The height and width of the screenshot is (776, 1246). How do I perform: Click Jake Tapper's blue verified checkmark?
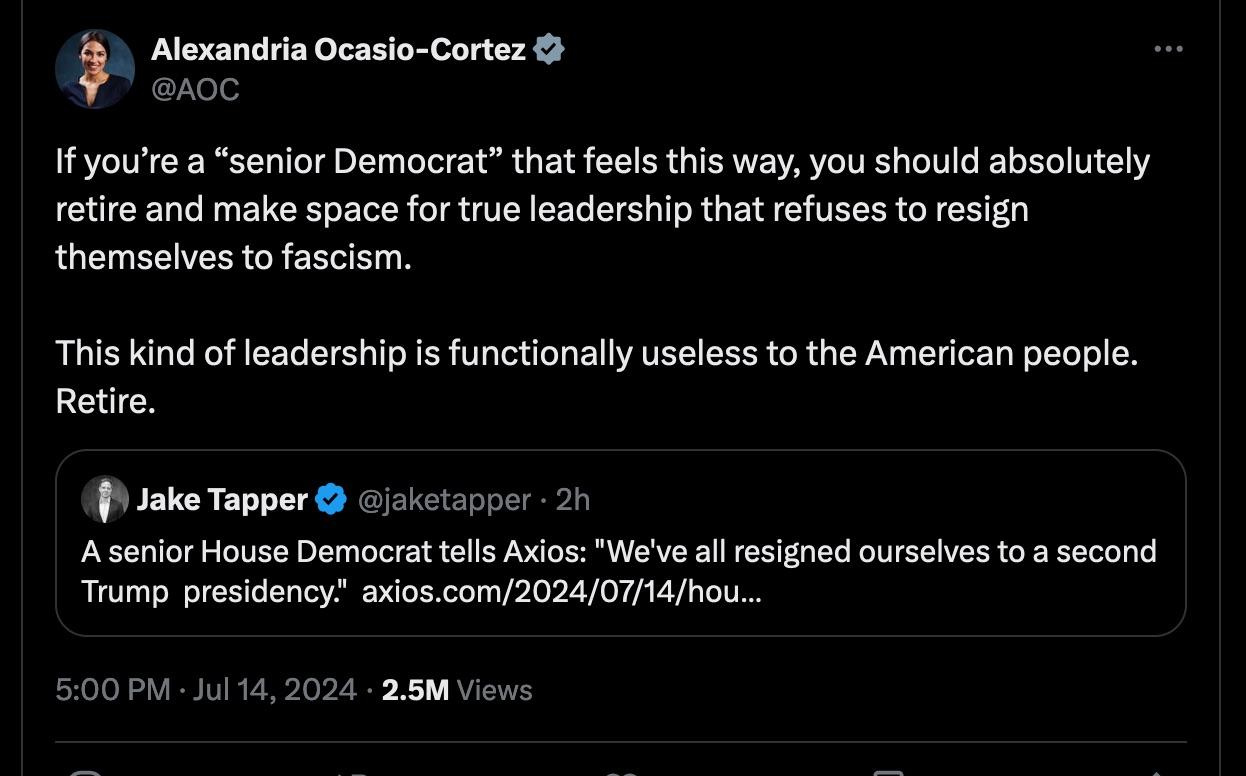click(x=331, y=499)
